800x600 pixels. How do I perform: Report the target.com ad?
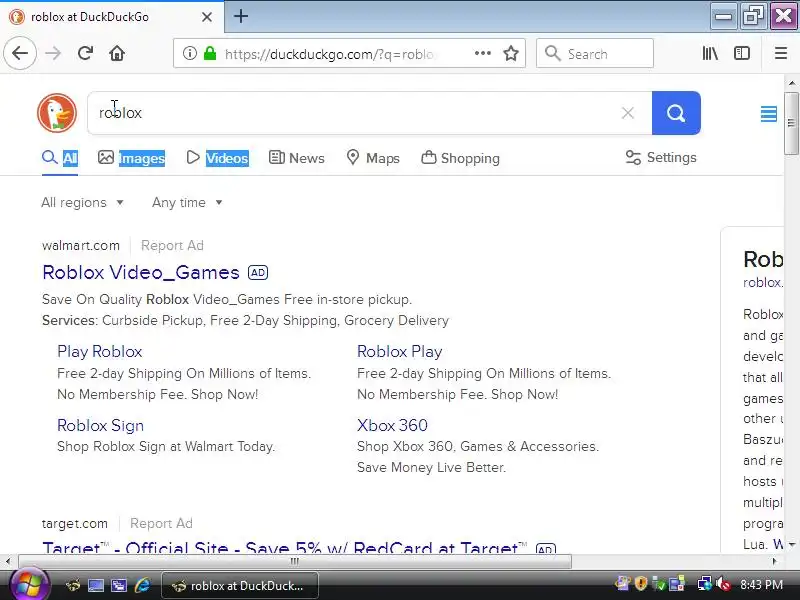tap(161, 523)
